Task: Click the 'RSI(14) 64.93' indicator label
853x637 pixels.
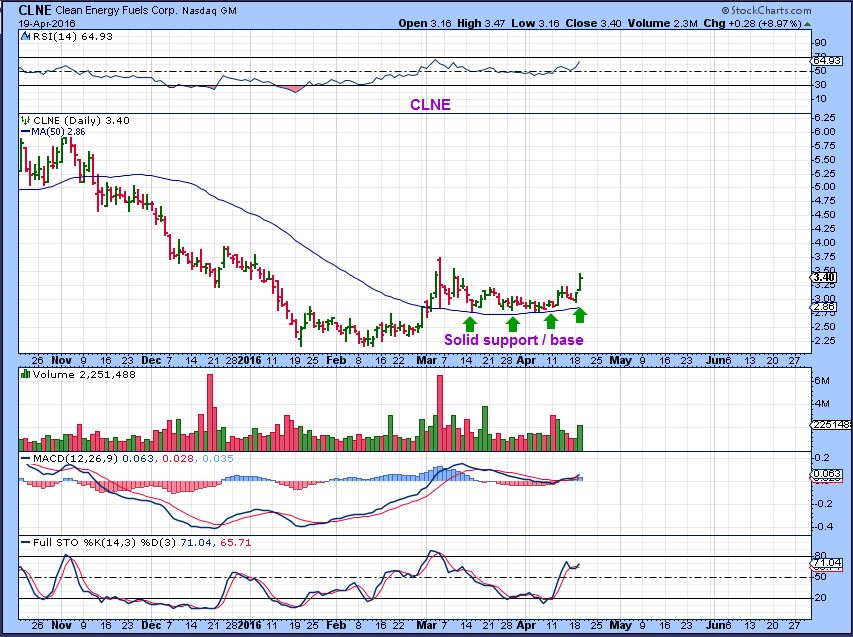Action: (73, 36)
